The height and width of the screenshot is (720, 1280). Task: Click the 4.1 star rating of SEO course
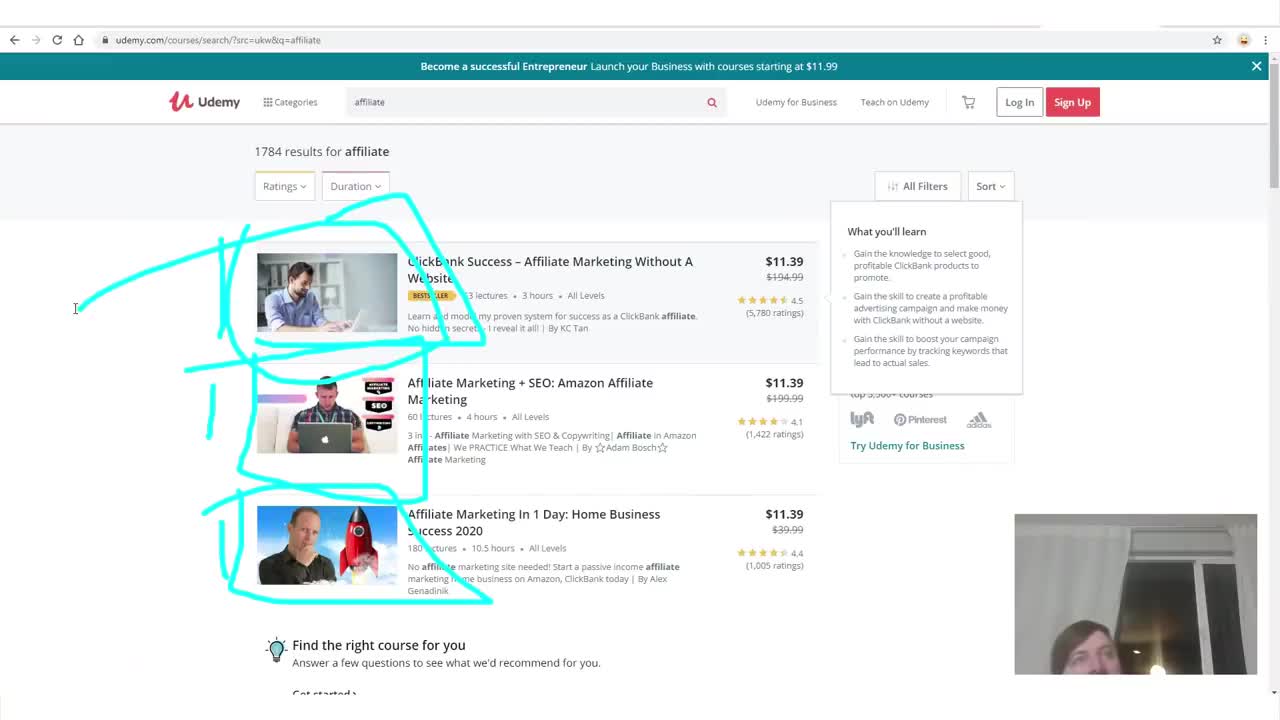pos(770,422)
